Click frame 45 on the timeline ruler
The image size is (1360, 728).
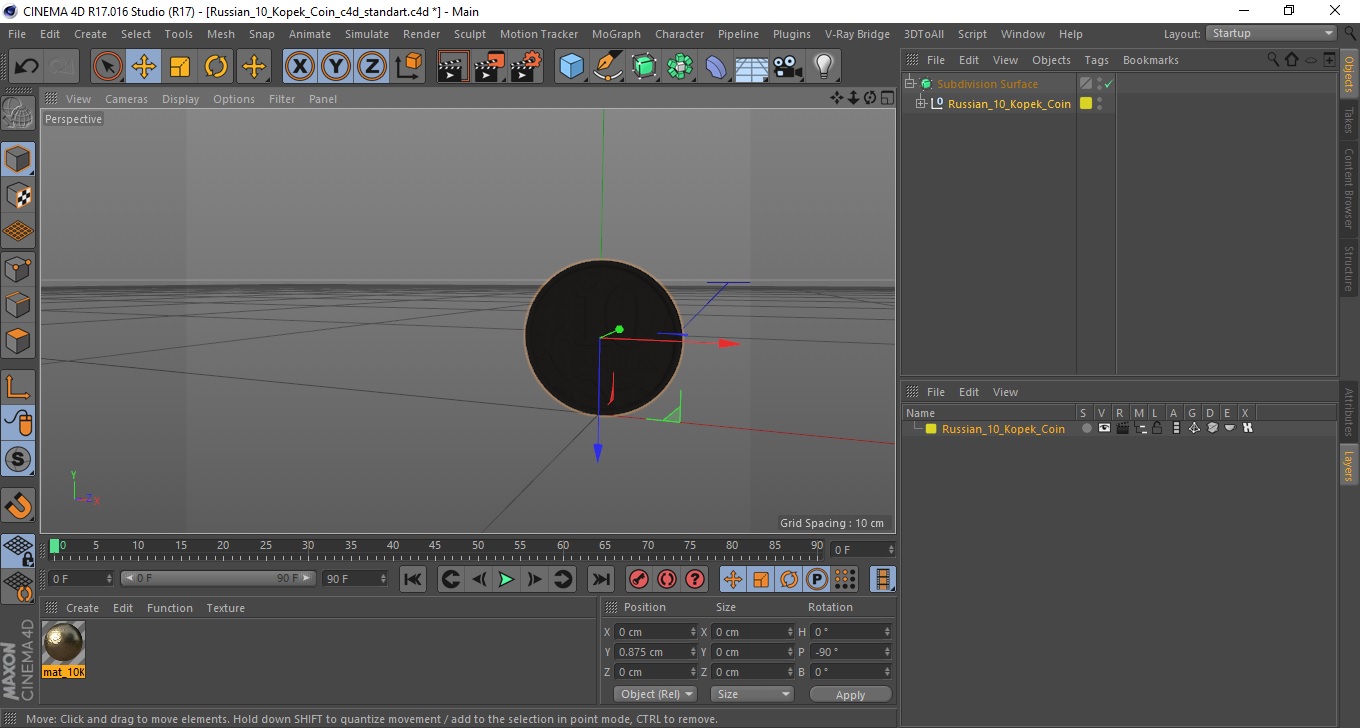point(435,546)
